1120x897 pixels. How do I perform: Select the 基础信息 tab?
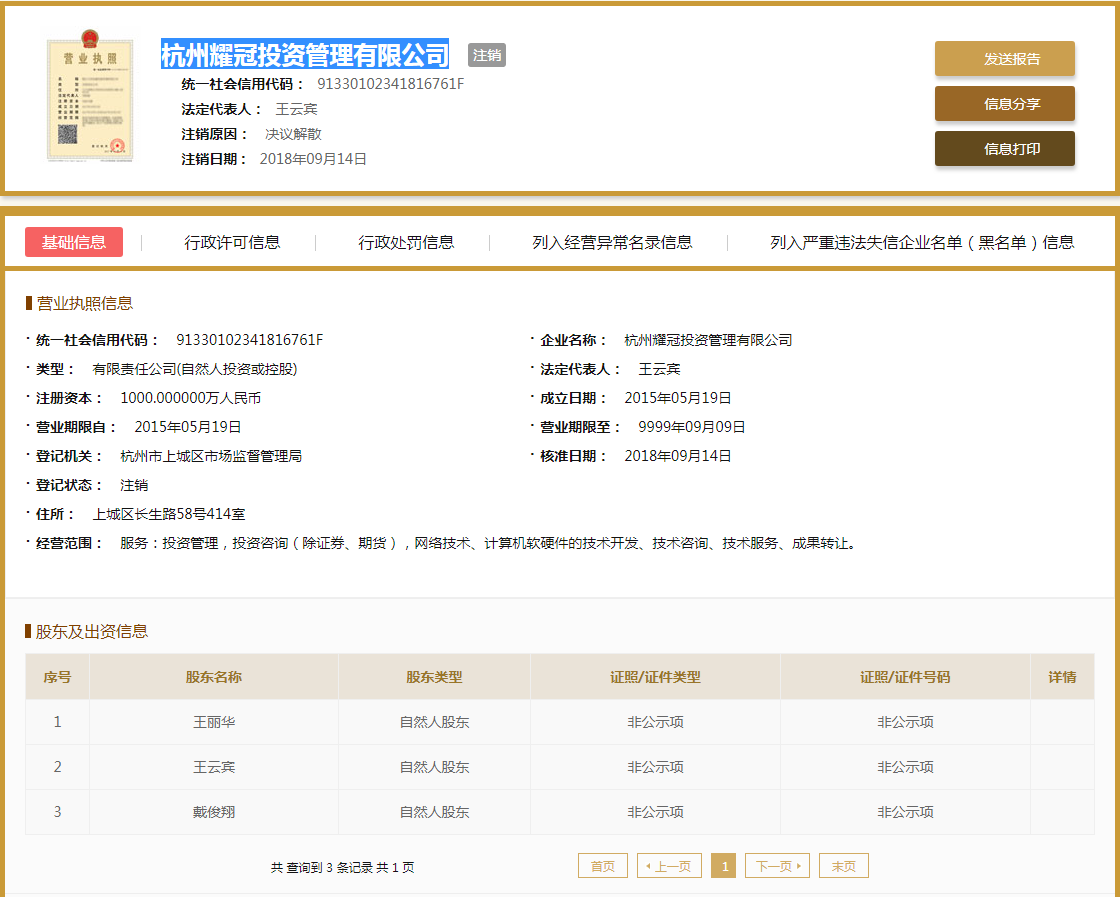click(74, 242)
